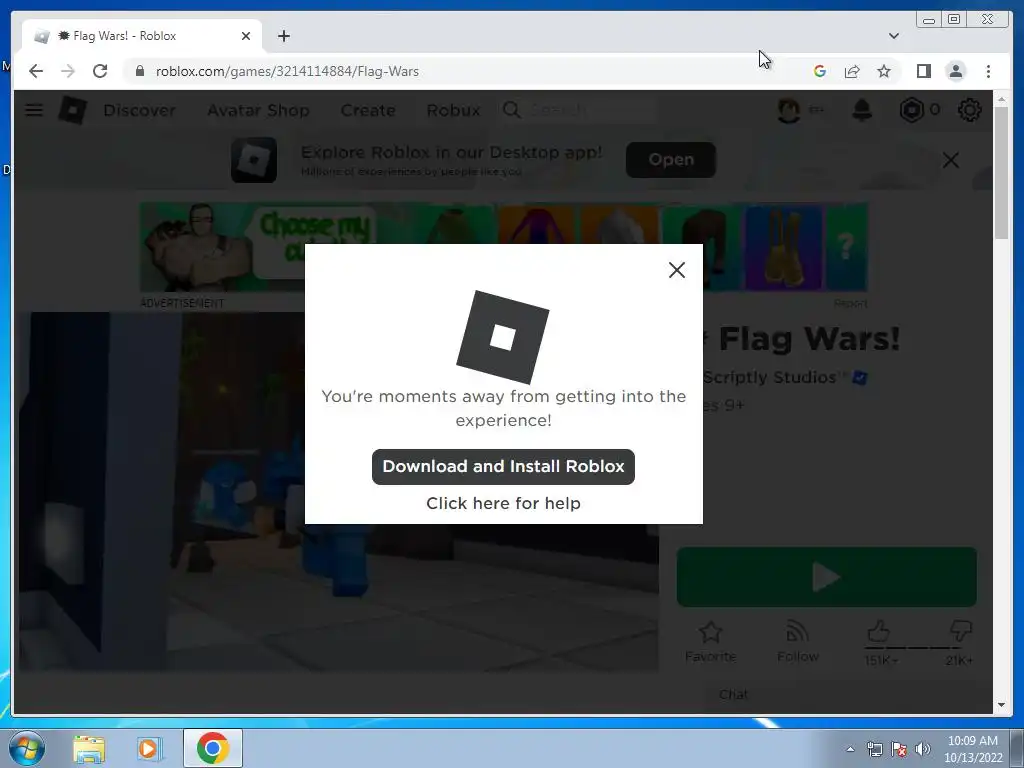Open the Action Center flag icon
This screenshot has width=1024, height=768.
(x=899, y=749)
